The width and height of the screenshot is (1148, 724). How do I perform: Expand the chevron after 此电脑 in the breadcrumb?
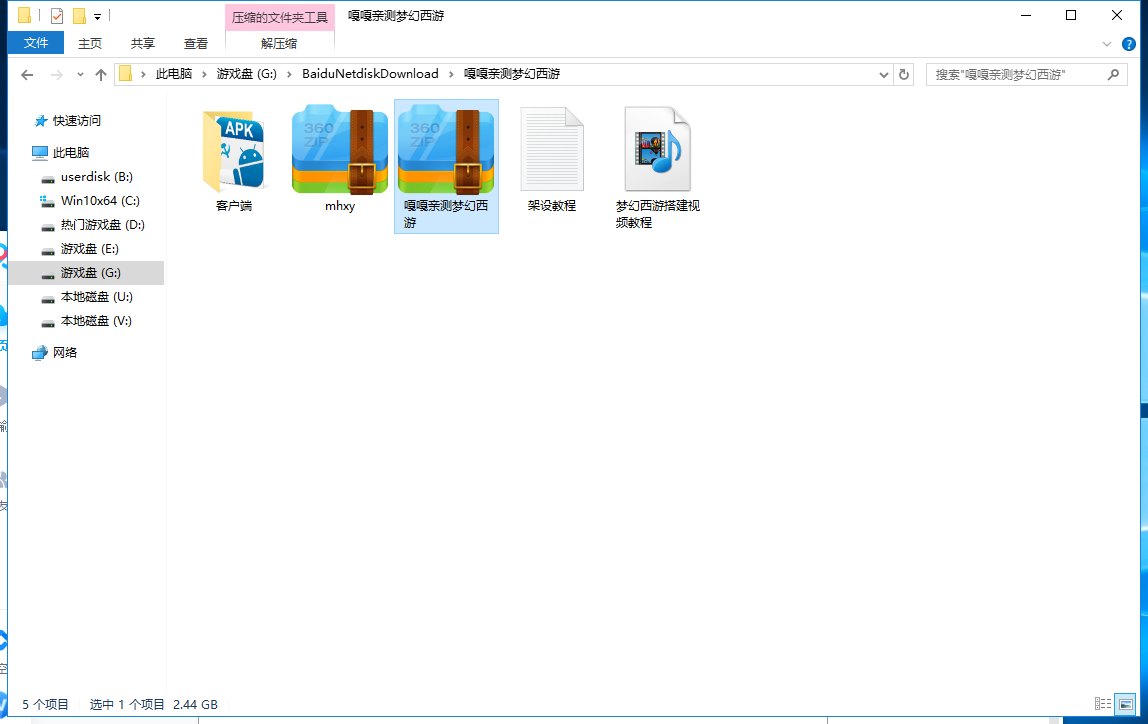[x=204, y=74]
